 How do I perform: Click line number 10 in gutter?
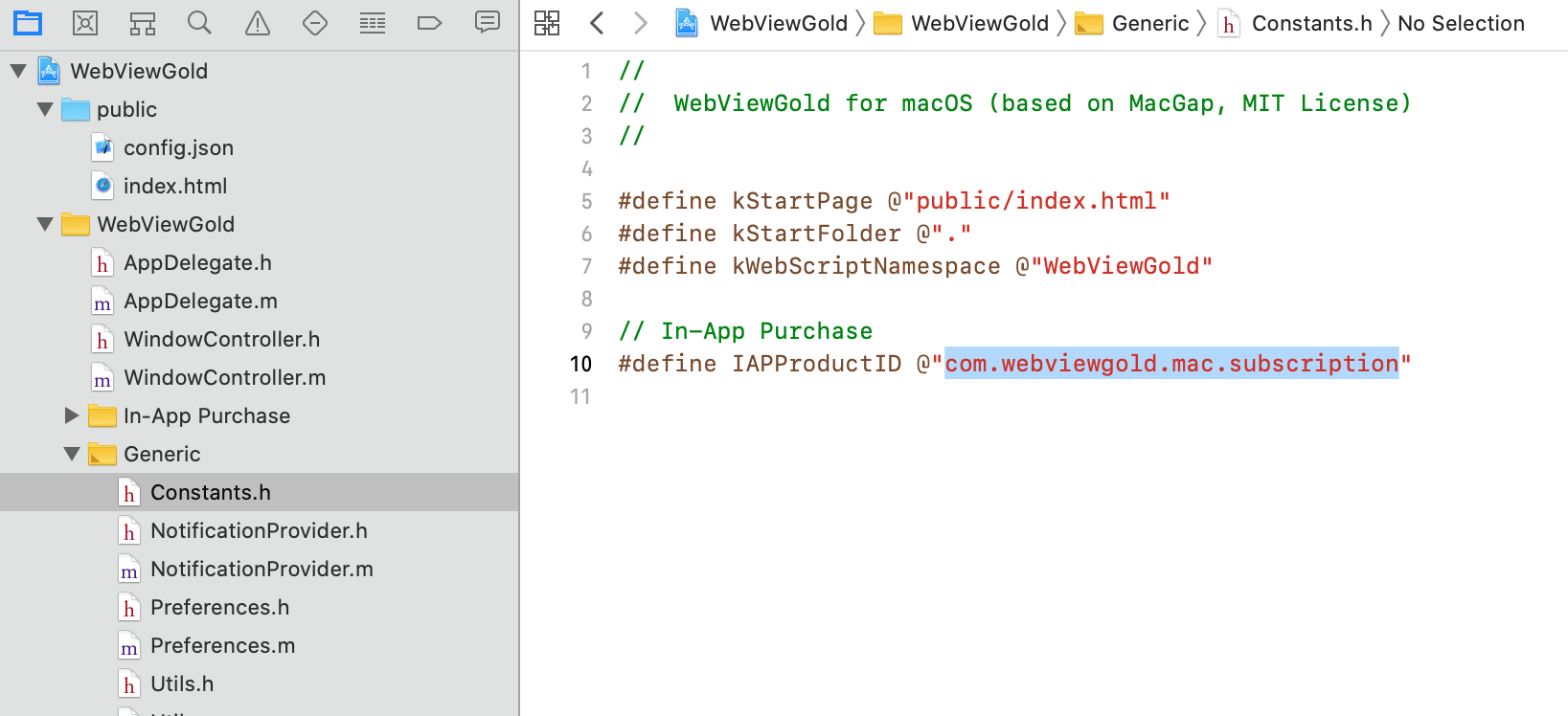coord(580,364)
